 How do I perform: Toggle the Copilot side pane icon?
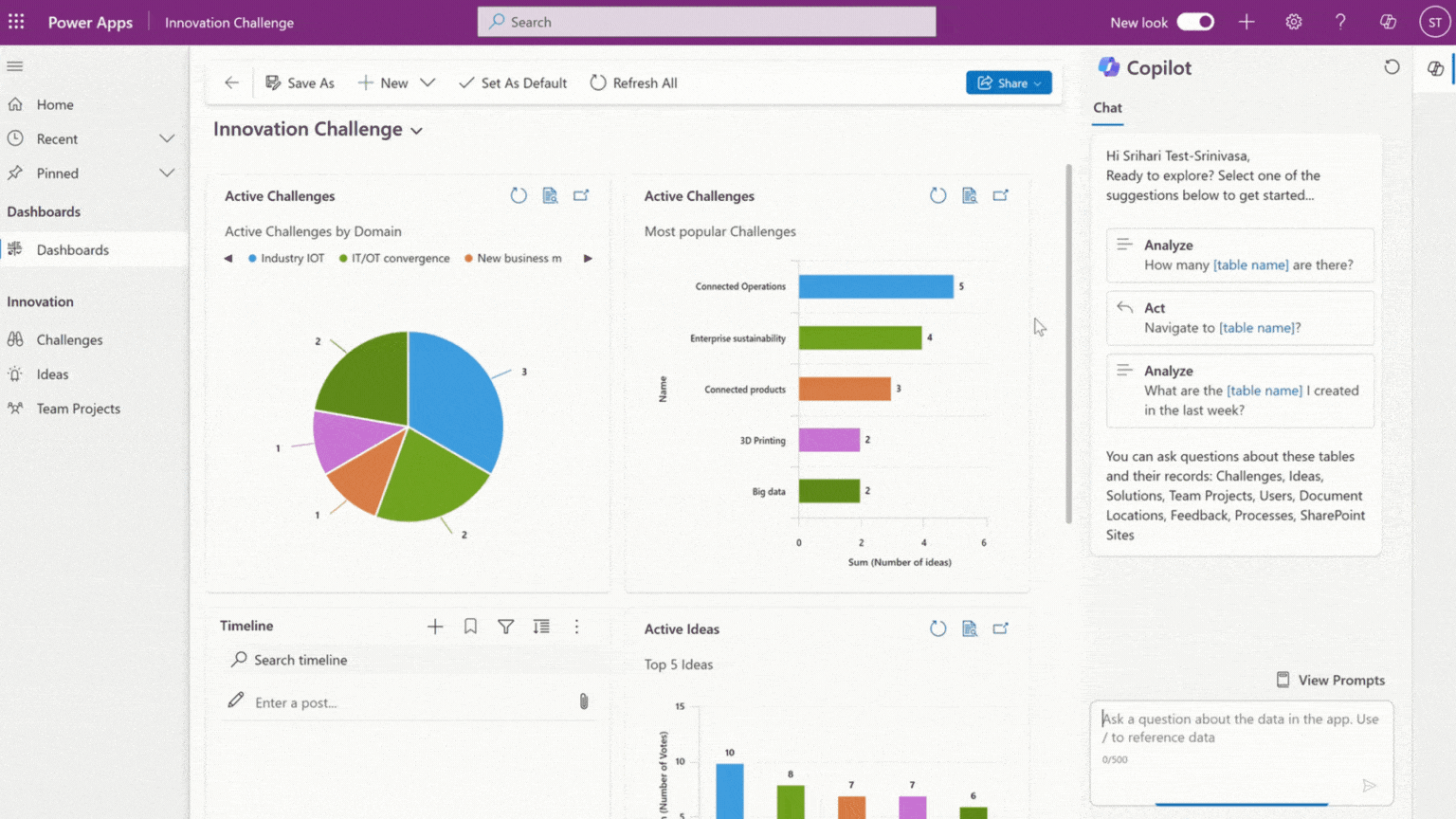(x=1435, y=68)
